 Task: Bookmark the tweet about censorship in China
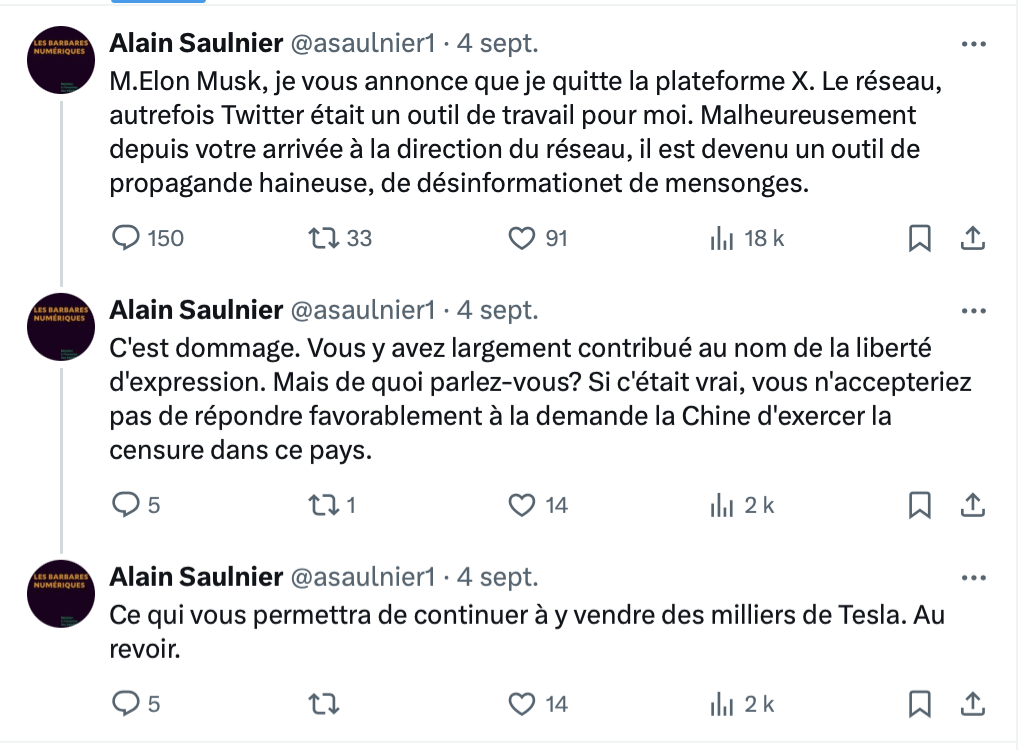[x=920, y=505]
